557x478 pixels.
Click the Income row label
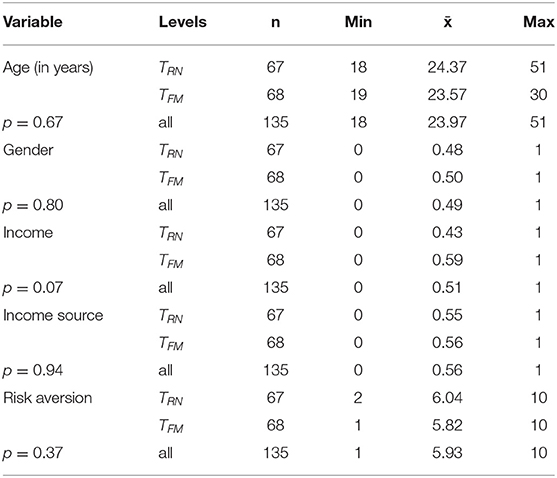point(28,233)
